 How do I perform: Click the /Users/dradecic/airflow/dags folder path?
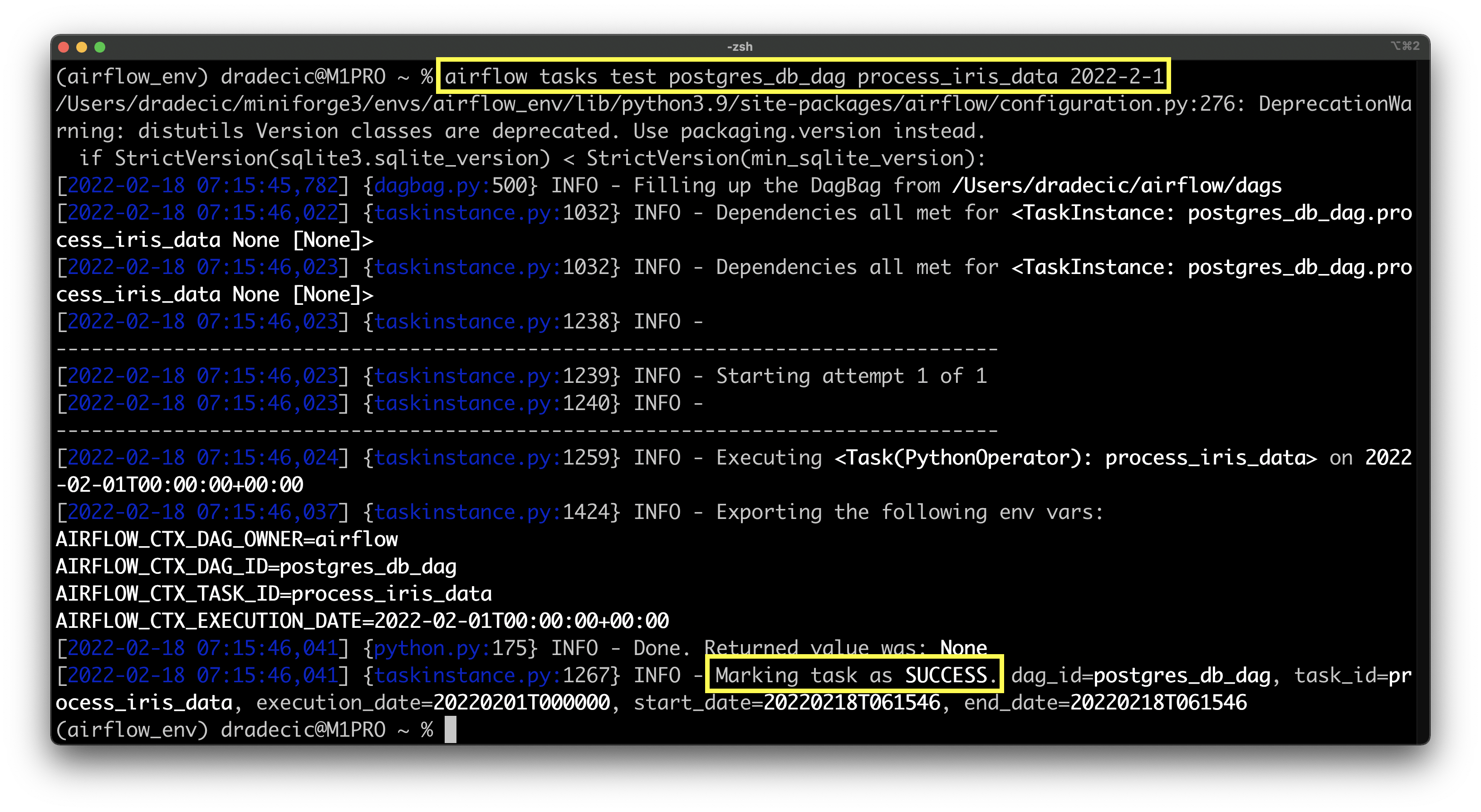[x=1117, y=186]
